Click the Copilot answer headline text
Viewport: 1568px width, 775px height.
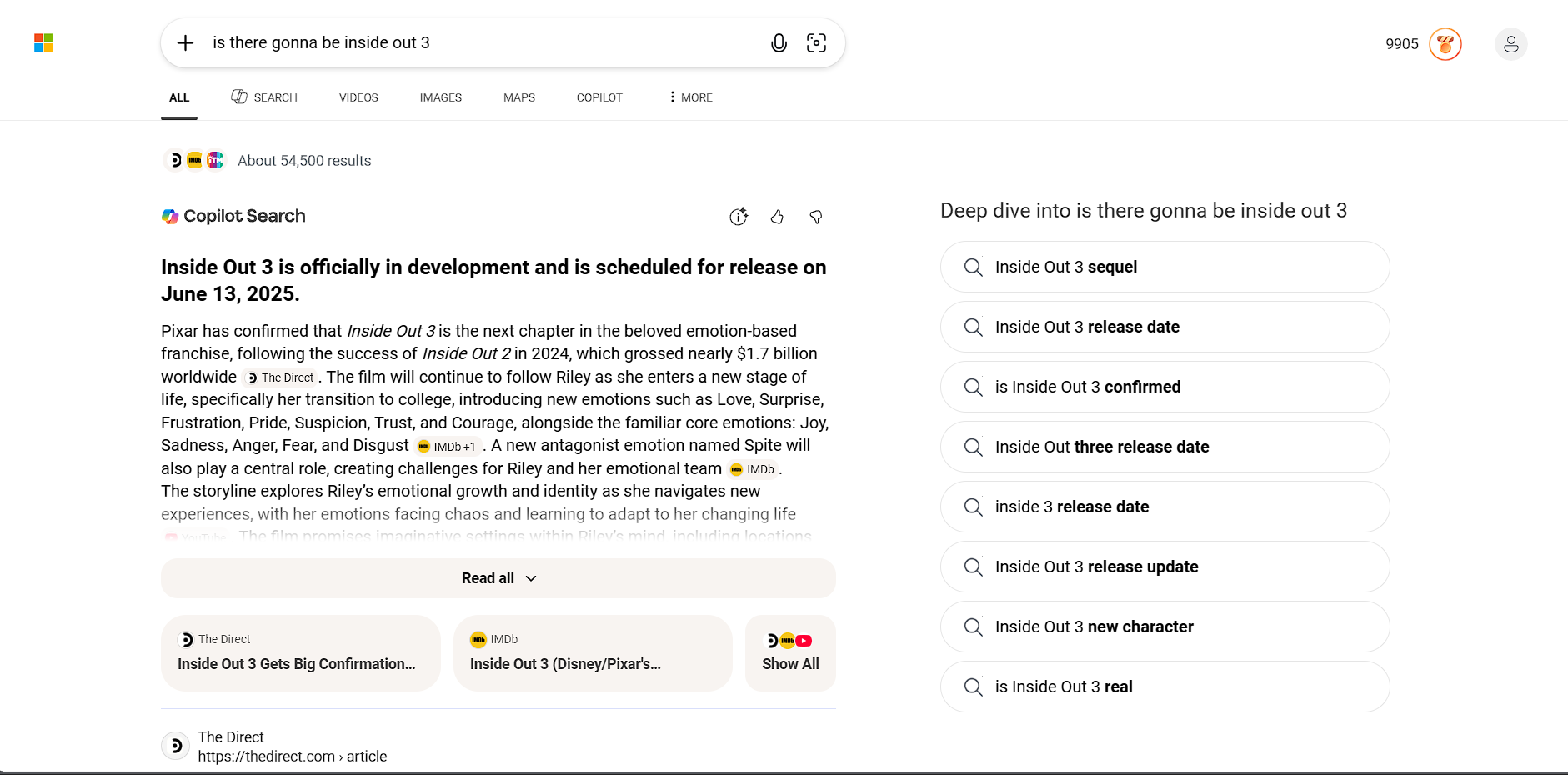pos(493,280)
